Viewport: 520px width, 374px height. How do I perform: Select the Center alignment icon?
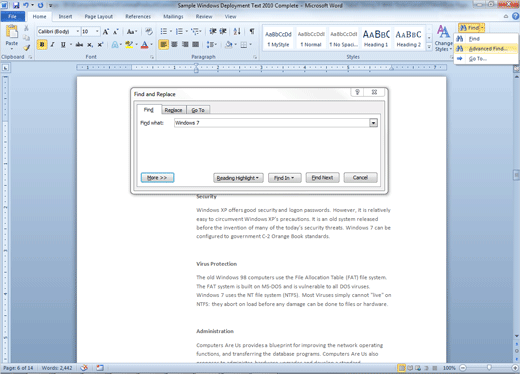tap(174, 44)
